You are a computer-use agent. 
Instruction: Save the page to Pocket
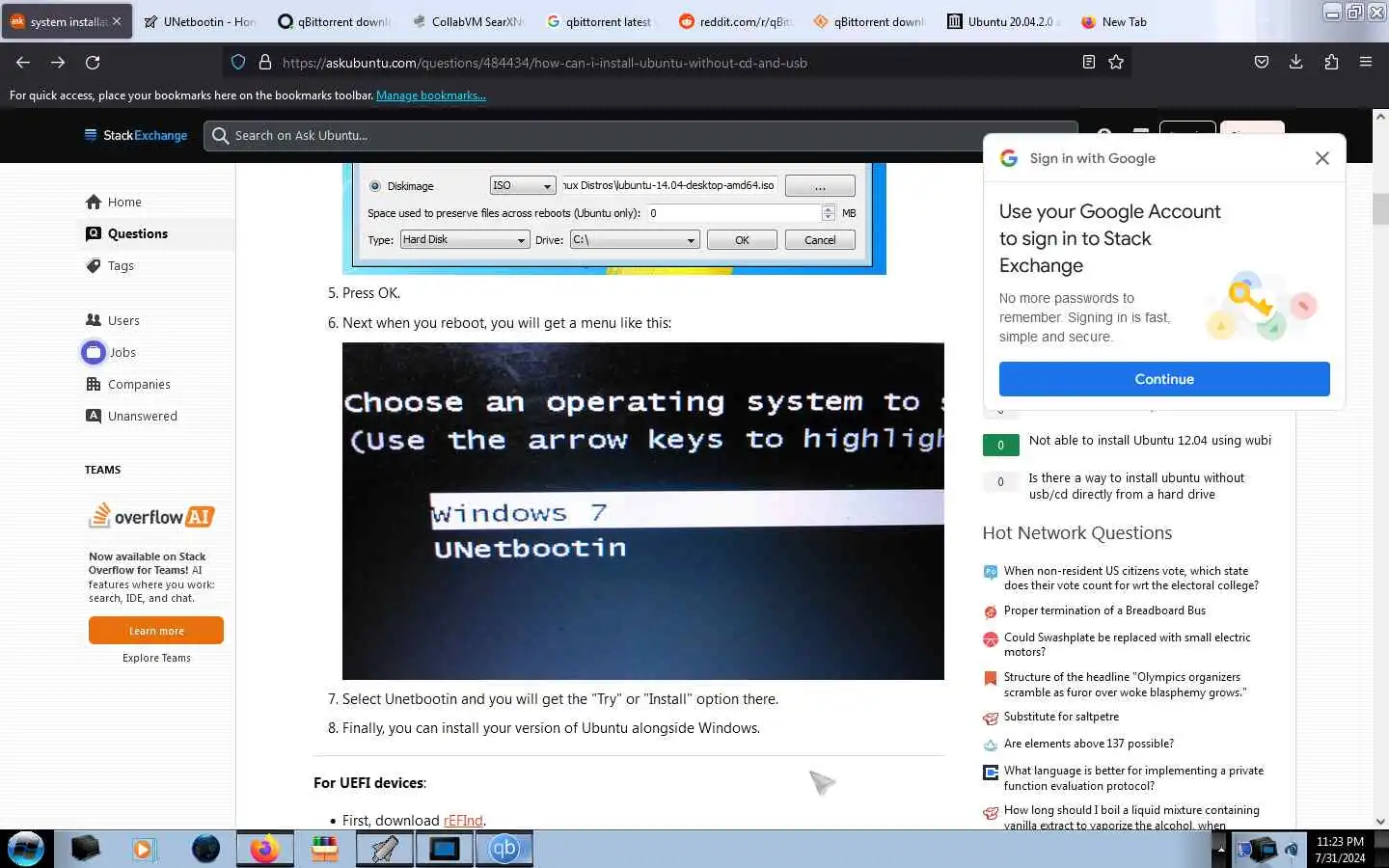(x=1261, y=62)
